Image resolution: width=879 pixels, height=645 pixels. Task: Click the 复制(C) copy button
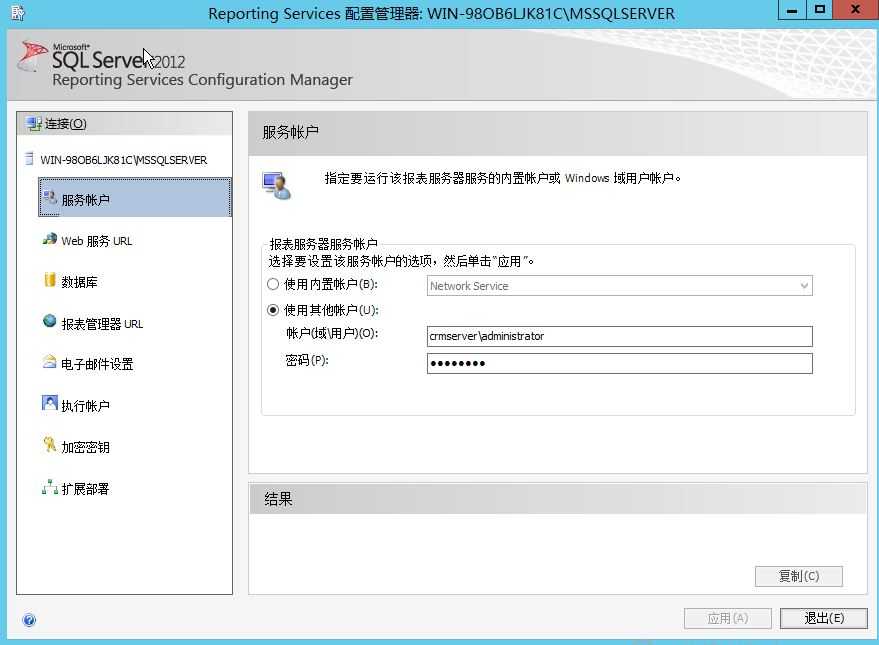pos(799,576)
